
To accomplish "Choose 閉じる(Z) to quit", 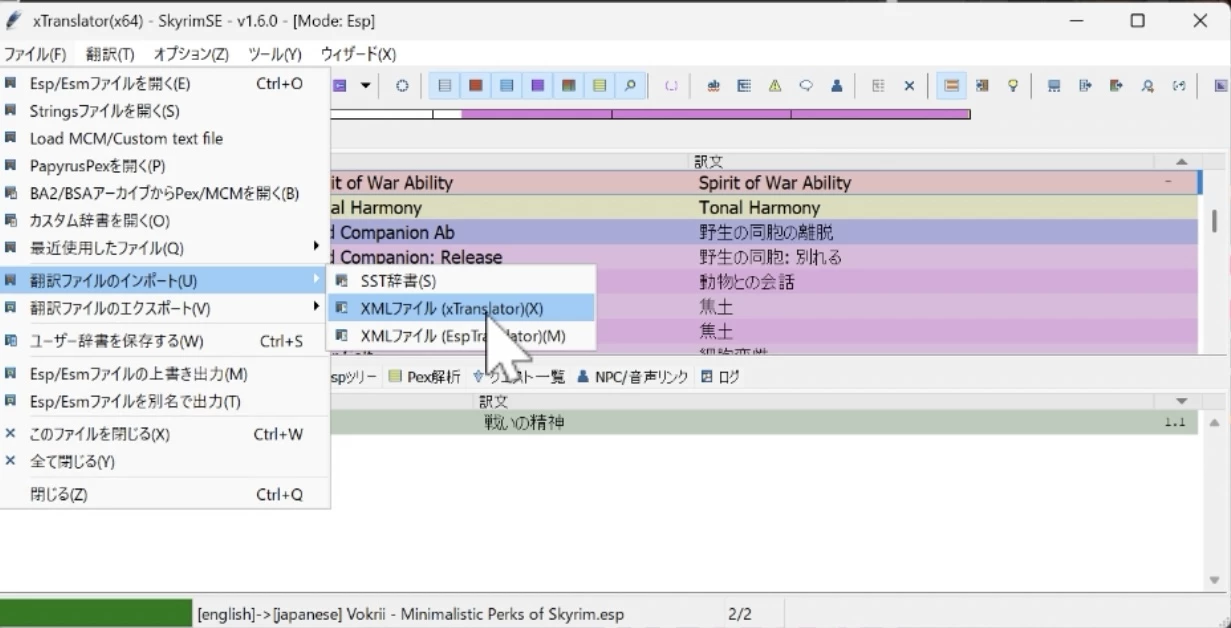I will 165,494.
